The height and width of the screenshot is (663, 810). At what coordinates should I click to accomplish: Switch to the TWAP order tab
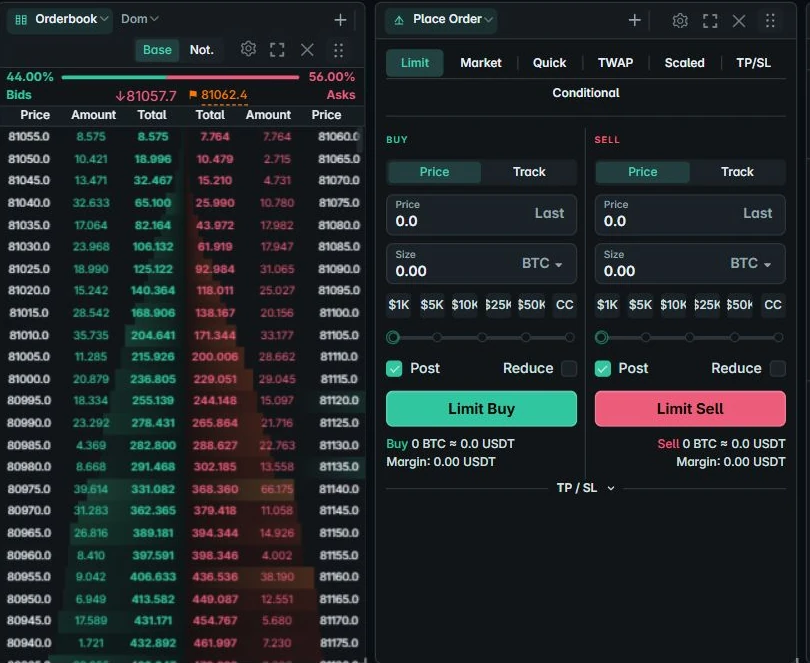pyautogui.click(x=615, y=63)
